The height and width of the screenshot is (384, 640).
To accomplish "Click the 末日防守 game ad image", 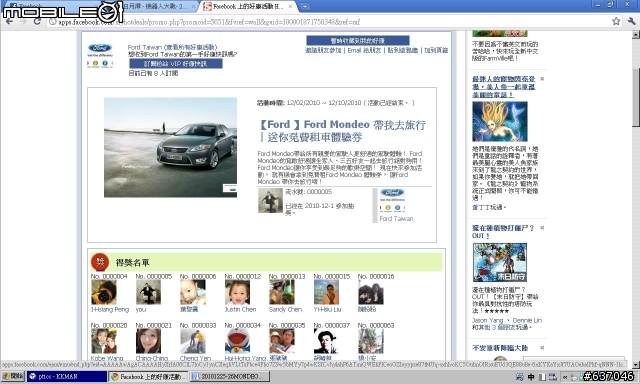I will [500, 262].
